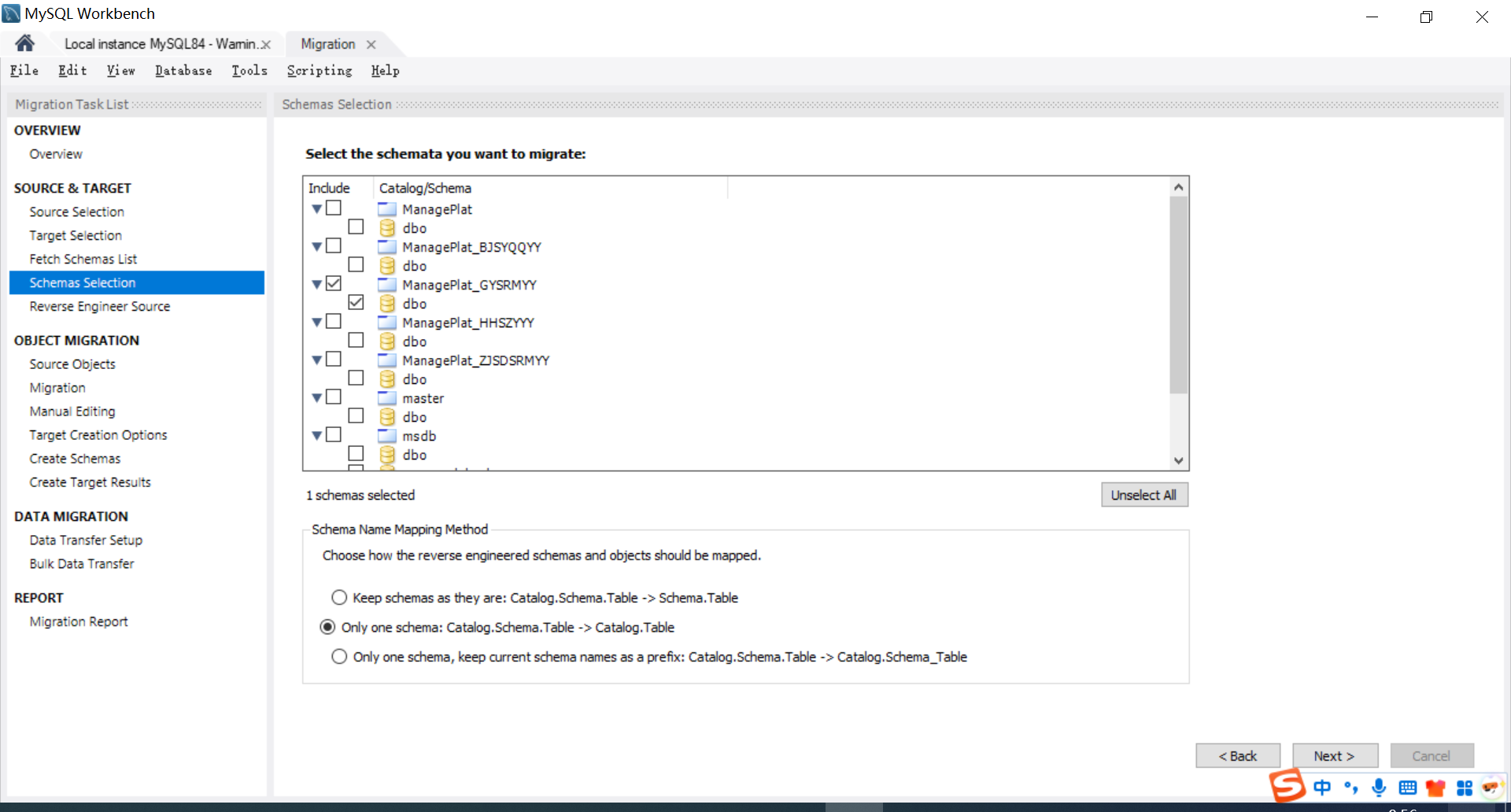Image resolution: width=1511 pixels, height=812 pixels.
Task: Click the ManagePlat_BJSYQQYY catalog icon
Action: click(386, 246)
